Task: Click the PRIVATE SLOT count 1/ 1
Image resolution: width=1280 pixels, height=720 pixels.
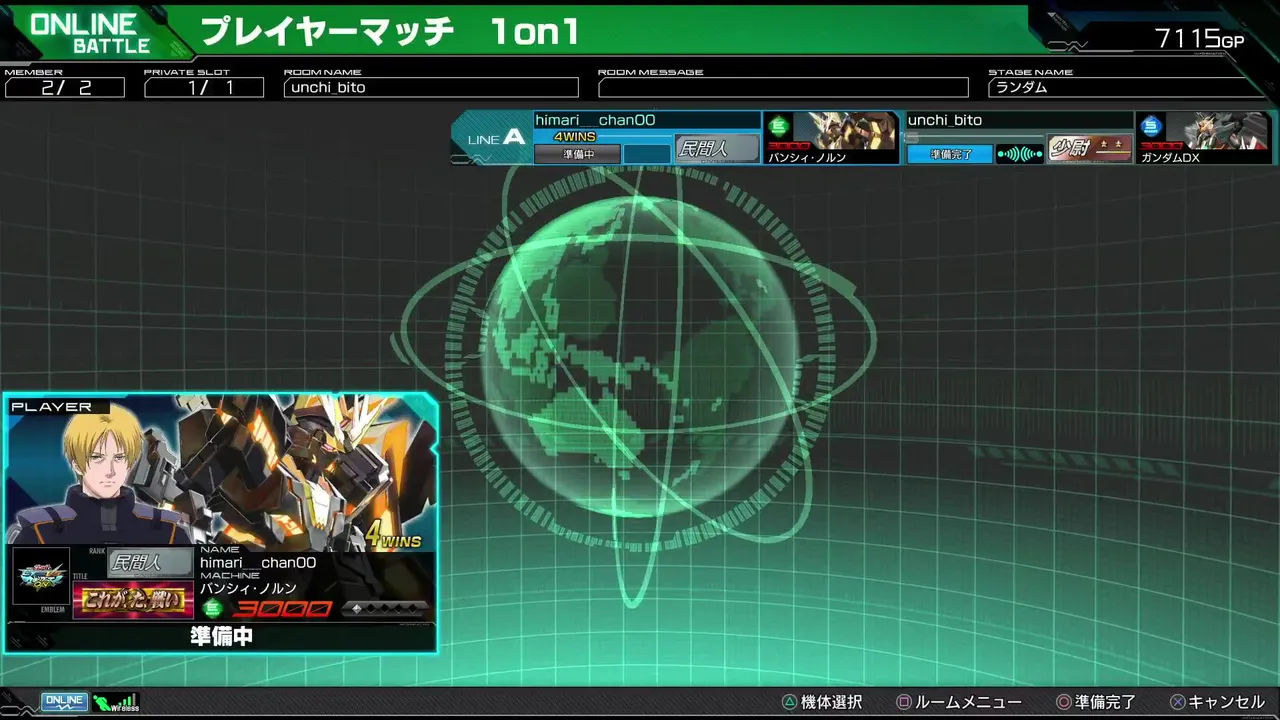Action: (204, 88)
